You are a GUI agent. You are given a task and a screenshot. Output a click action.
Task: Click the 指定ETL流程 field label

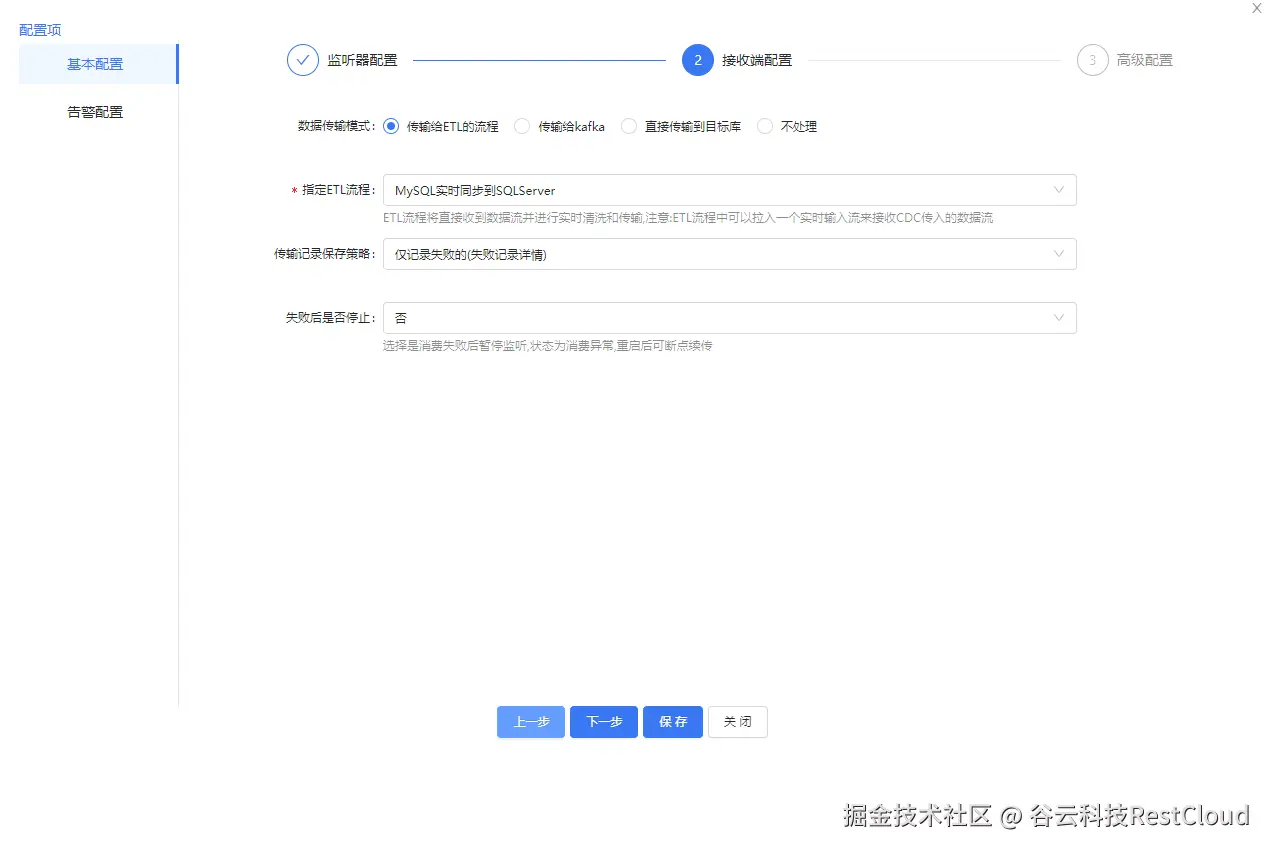[338, 190]
